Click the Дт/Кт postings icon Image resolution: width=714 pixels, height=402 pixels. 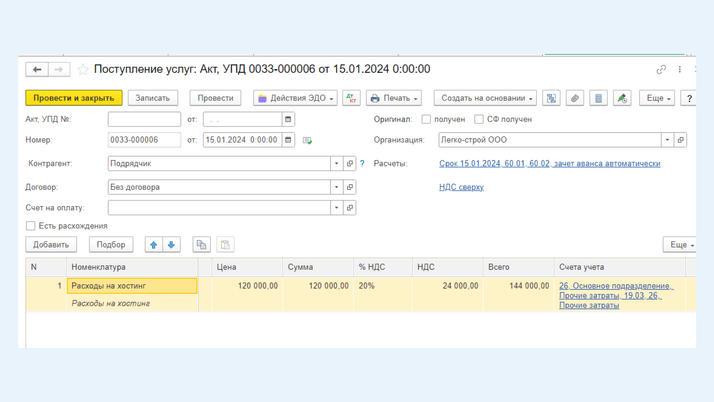(351, 98)
